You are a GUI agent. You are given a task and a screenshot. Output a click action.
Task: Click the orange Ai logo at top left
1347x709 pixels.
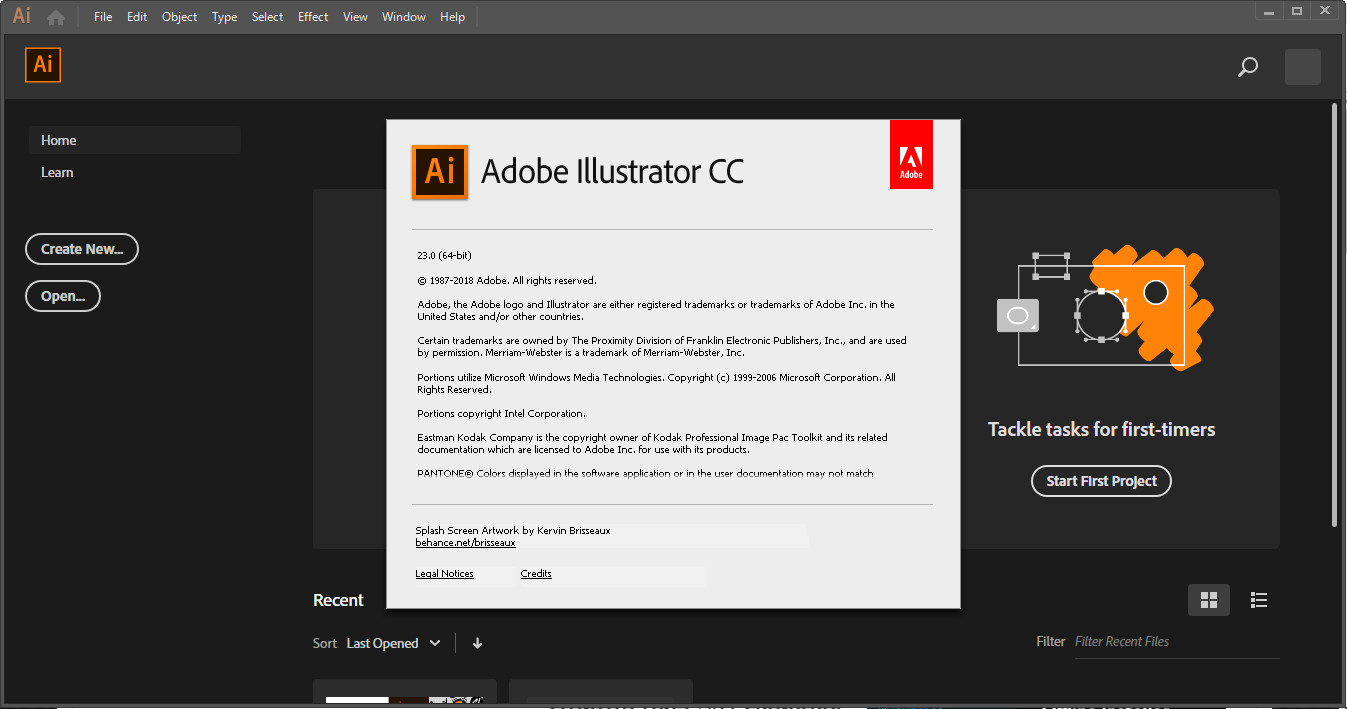pyautogui.click(x=43, y=65)
